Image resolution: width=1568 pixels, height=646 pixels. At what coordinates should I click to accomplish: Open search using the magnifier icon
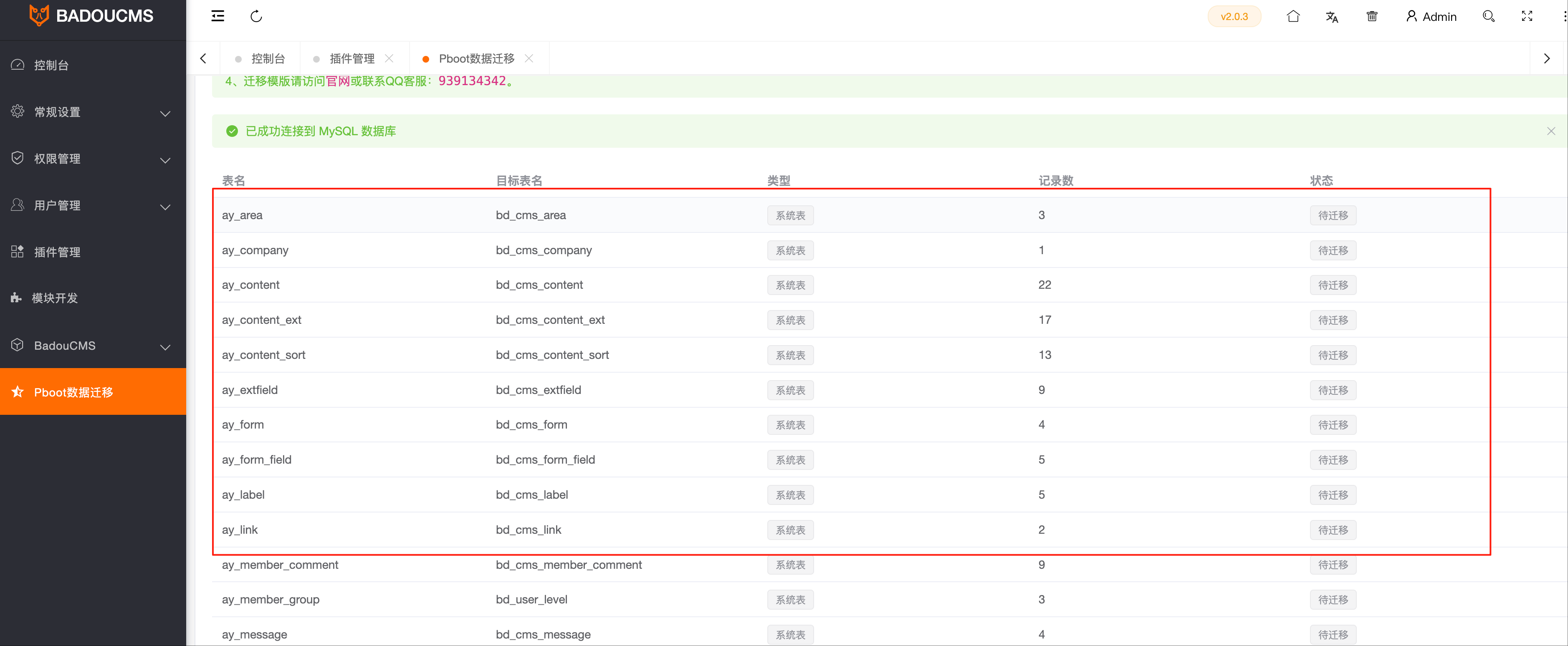(x=1489, y=16)
